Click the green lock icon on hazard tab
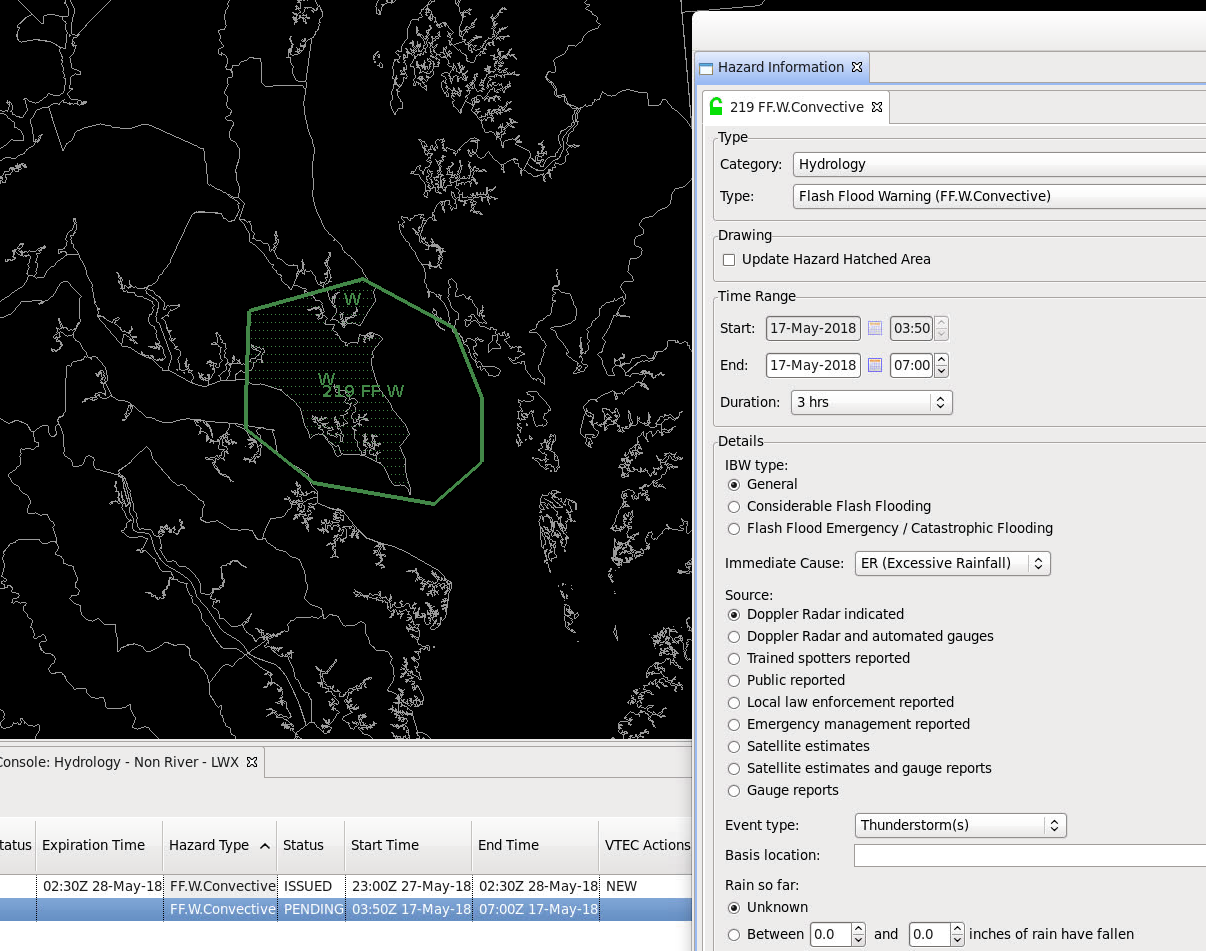This screenshot has height=951, width=1206. point(716,107)
